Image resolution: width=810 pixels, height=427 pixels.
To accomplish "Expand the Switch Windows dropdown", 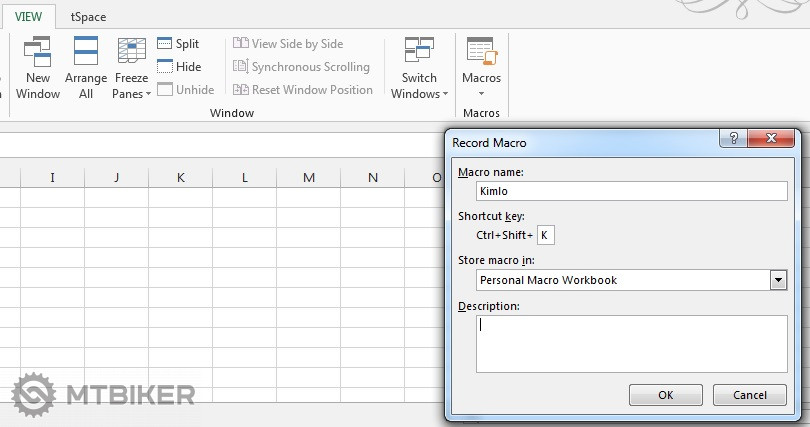I will click(x=419, y=68).
